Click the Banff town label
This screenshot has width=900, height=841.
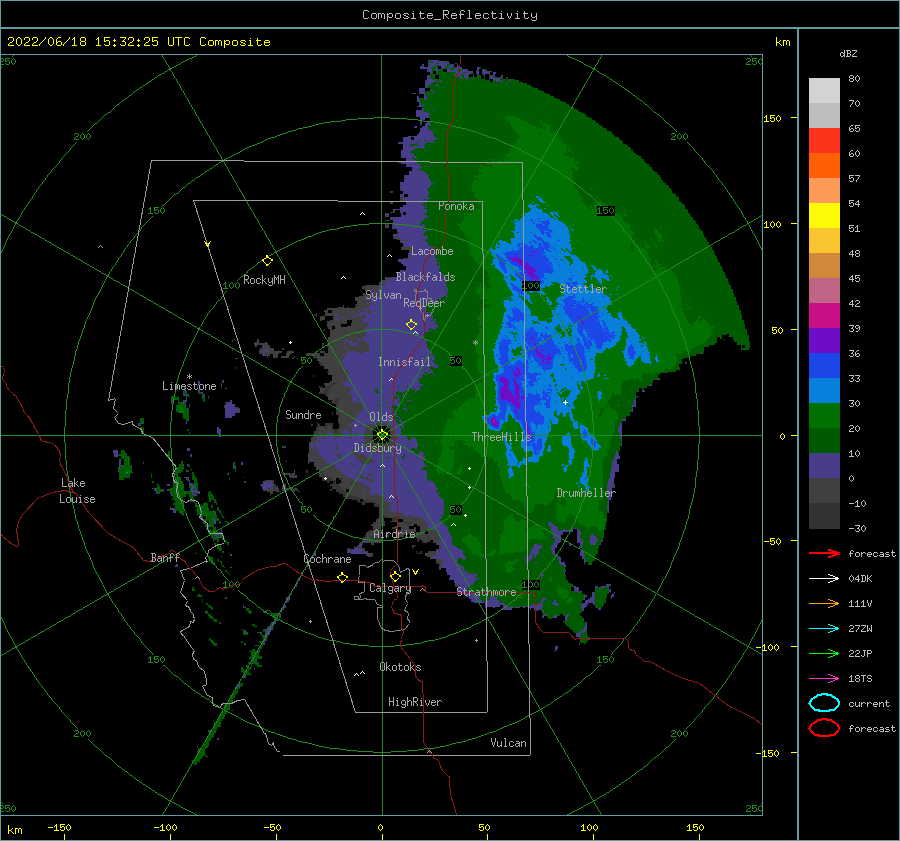(x=165, y=557)
